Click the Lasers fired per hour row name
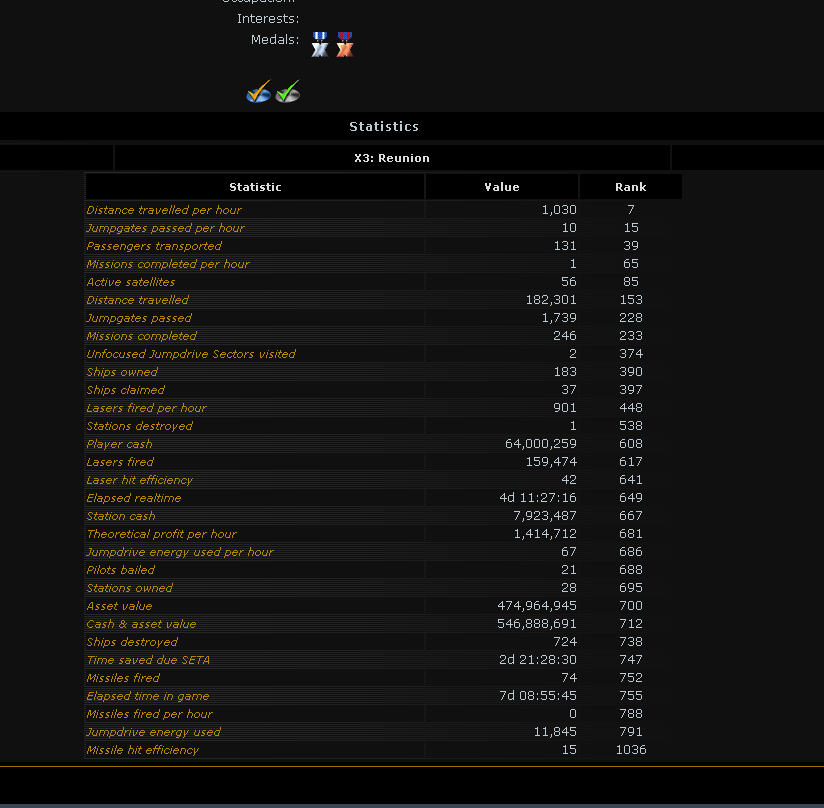 pyautogui.click(x=147, y=408)
